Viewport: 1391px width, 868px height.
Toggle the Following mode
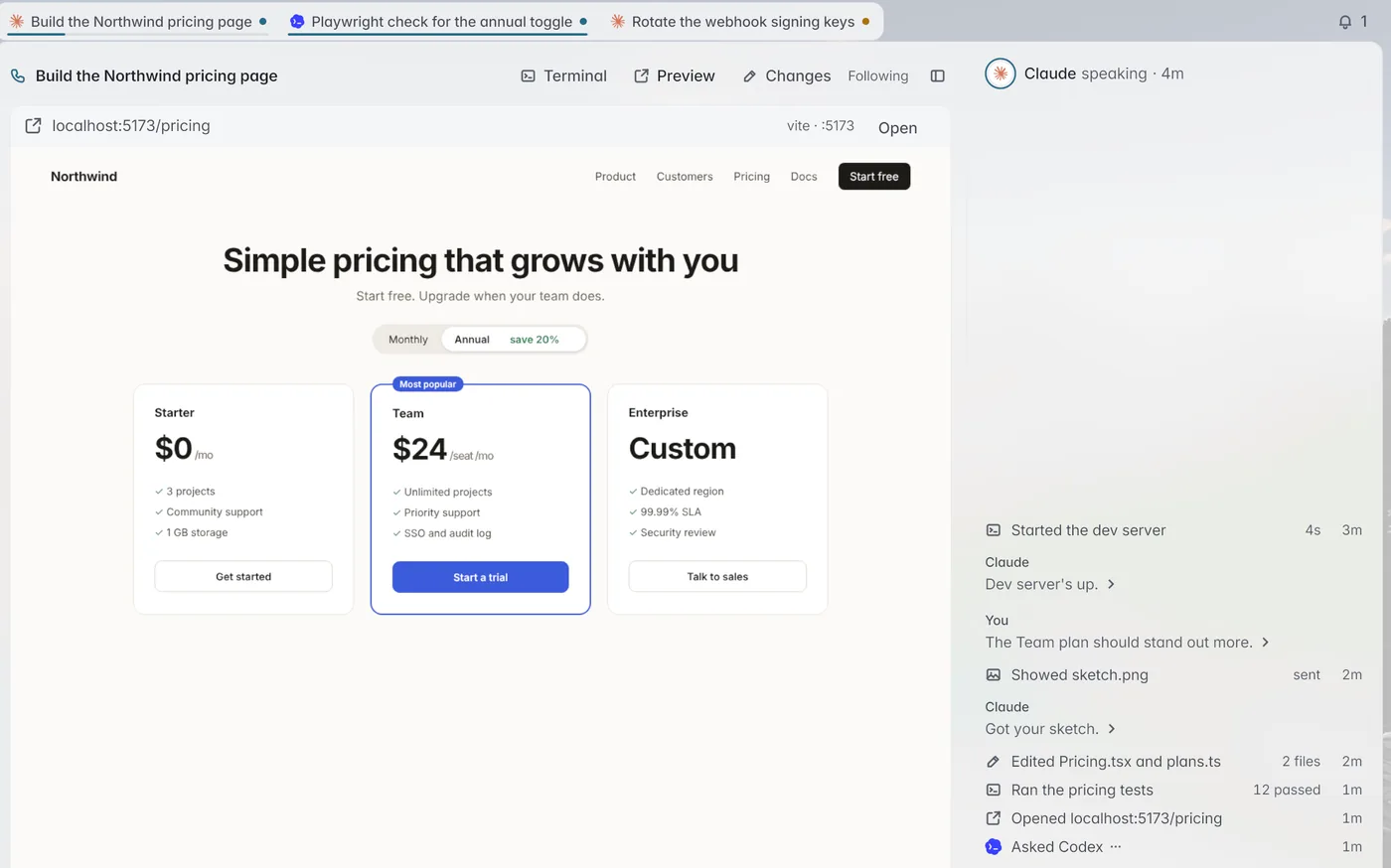point(878,75)
